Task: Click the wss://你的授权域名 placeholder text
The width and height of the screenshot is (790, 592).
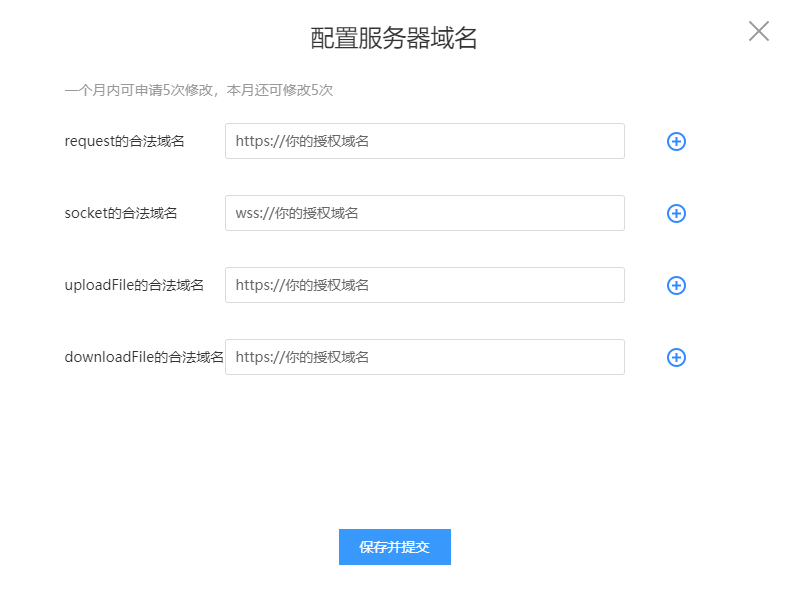Action: click(297, 213)
